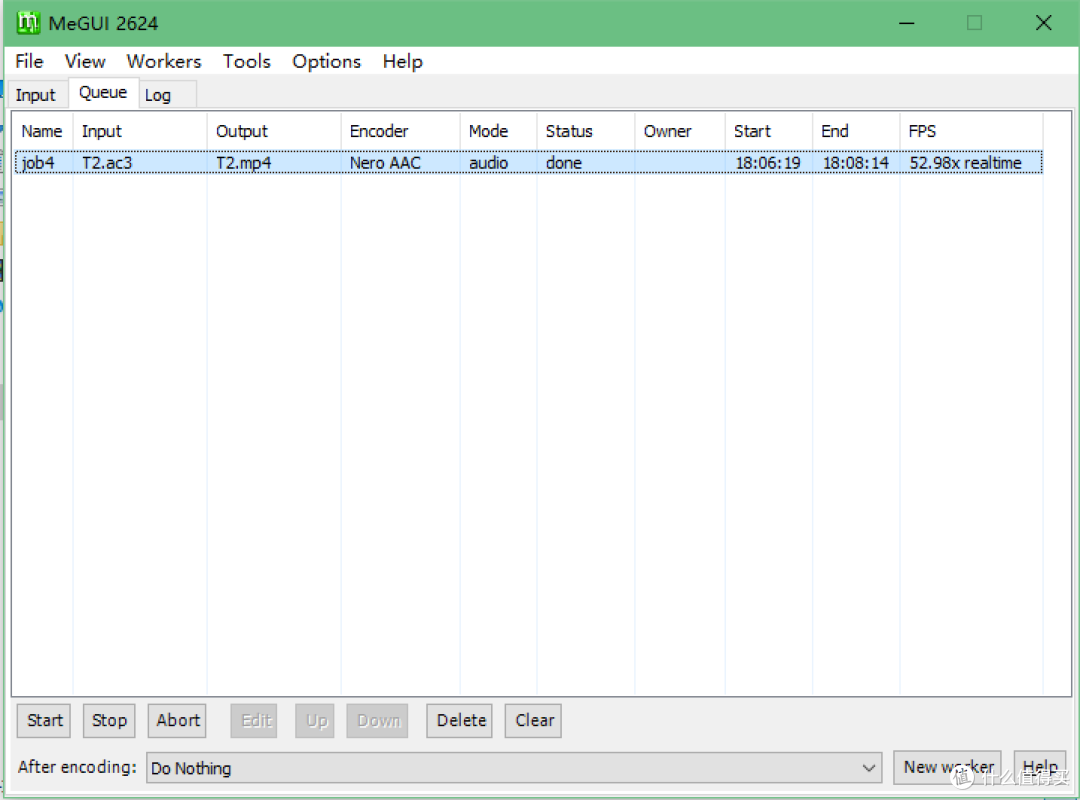Click the MeGUI application icon in title bar
This screenshot has height=800, width=1080.
click(x=28, y=23)
